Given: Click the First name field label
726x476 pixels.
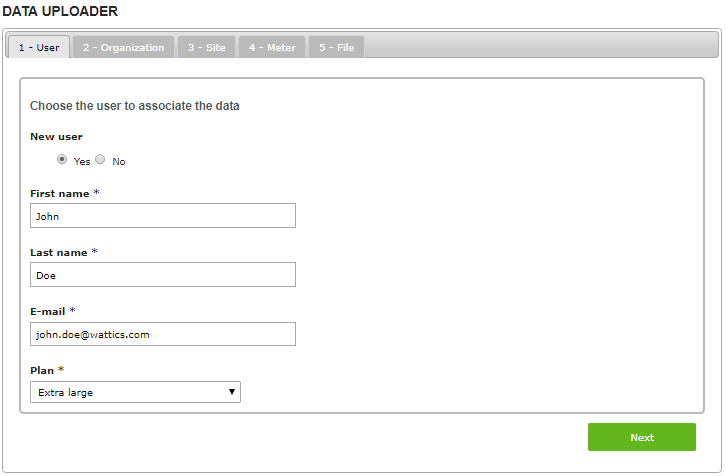Looking at the screenshot, I should (x=59, y=193).
